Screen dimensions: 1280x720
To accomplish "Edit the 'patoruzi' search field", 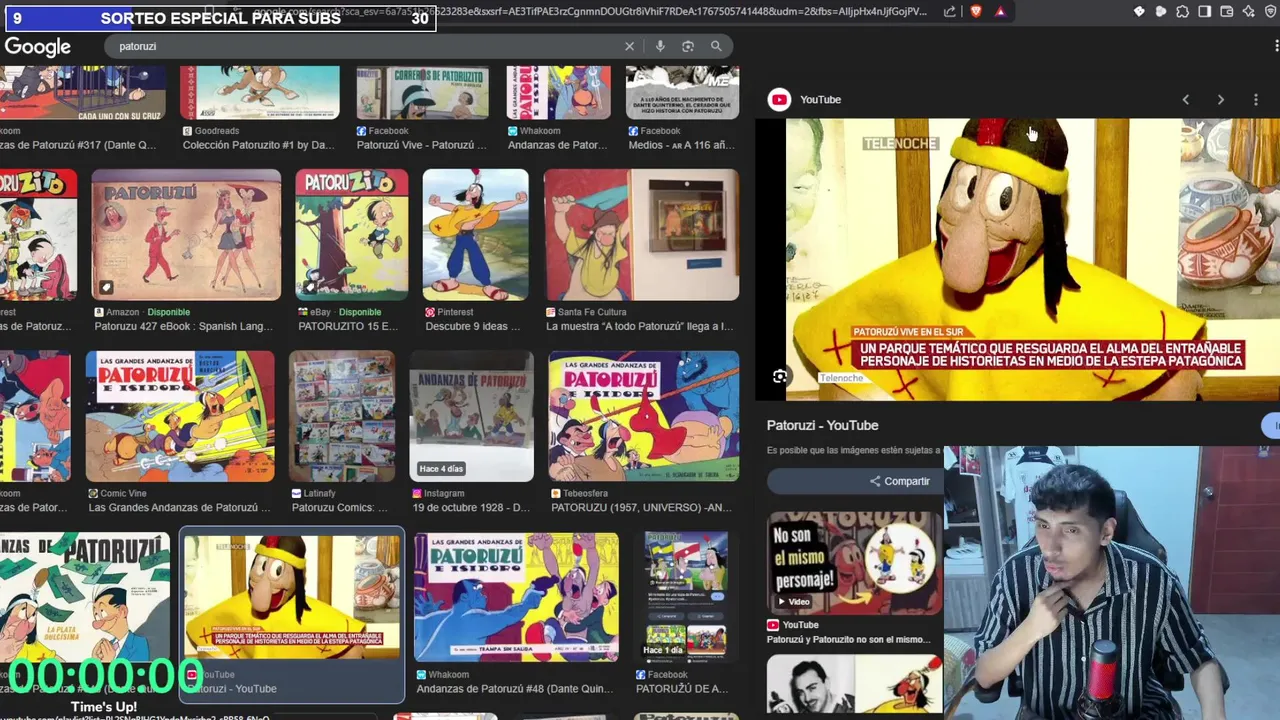I will (x=365, y=46).
